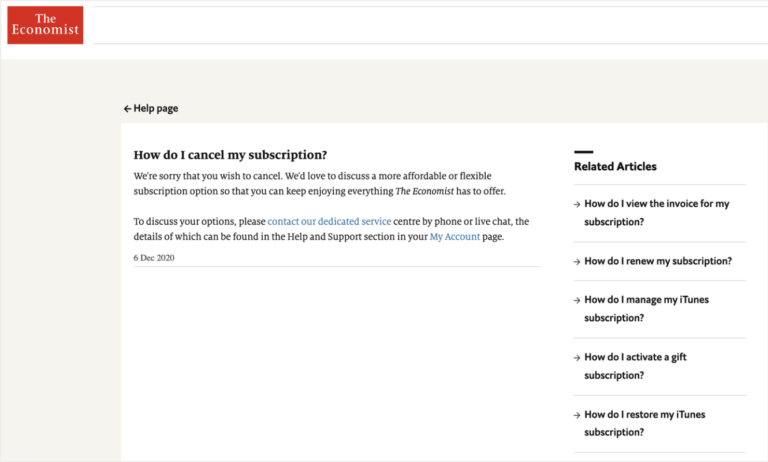Open How do I view the invoice article

click(656, 213)
